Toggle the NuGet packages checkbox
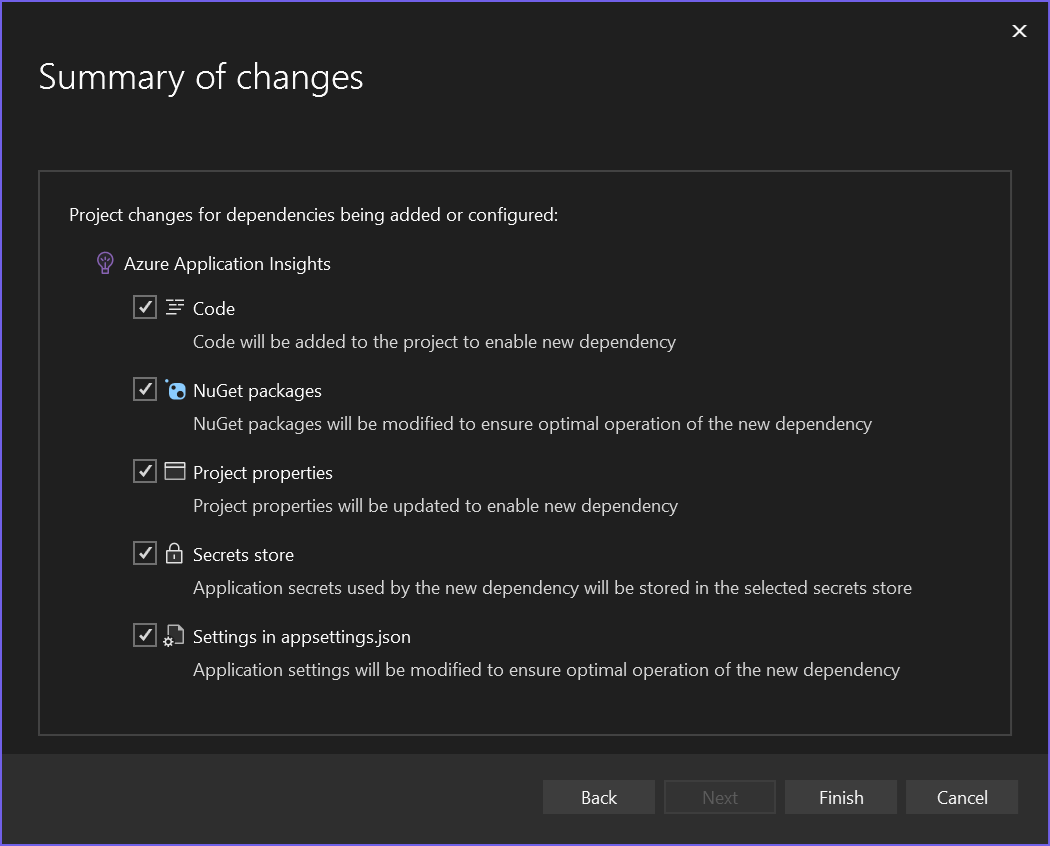Image resolution: width=1050 pixels, height=846 pixels. pyautogui.click(x=145, y=389)
